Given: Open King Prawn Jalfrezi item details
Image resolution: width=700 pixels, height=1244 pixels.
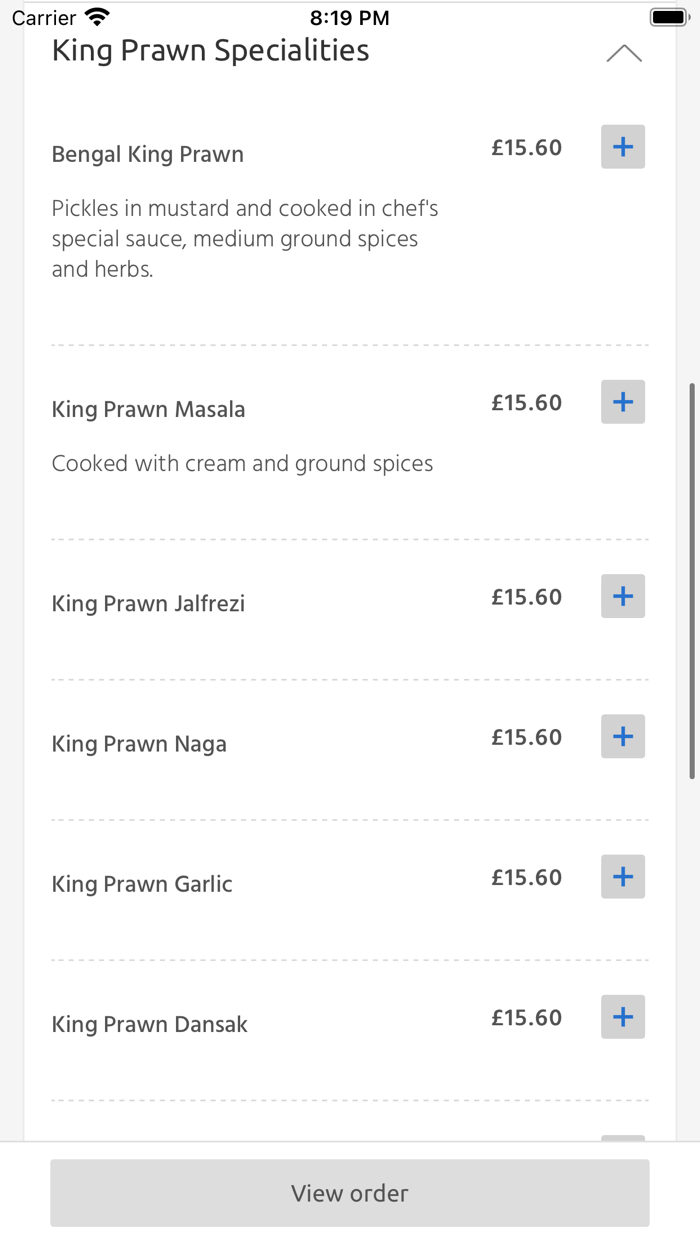Looking at the screenshot, I should click(148, 603).
